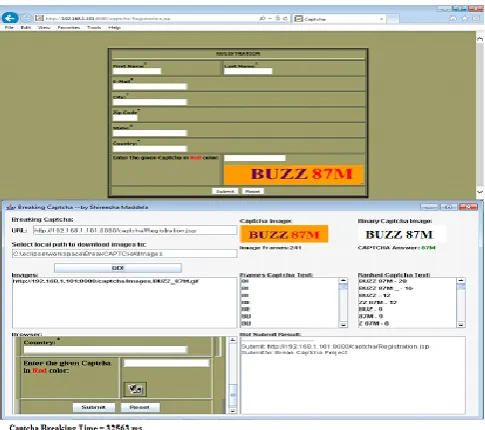485x430 pixels.
Task: Click the browser Tools gear icon
Action: pyautogui.click(x=476, y=18)
